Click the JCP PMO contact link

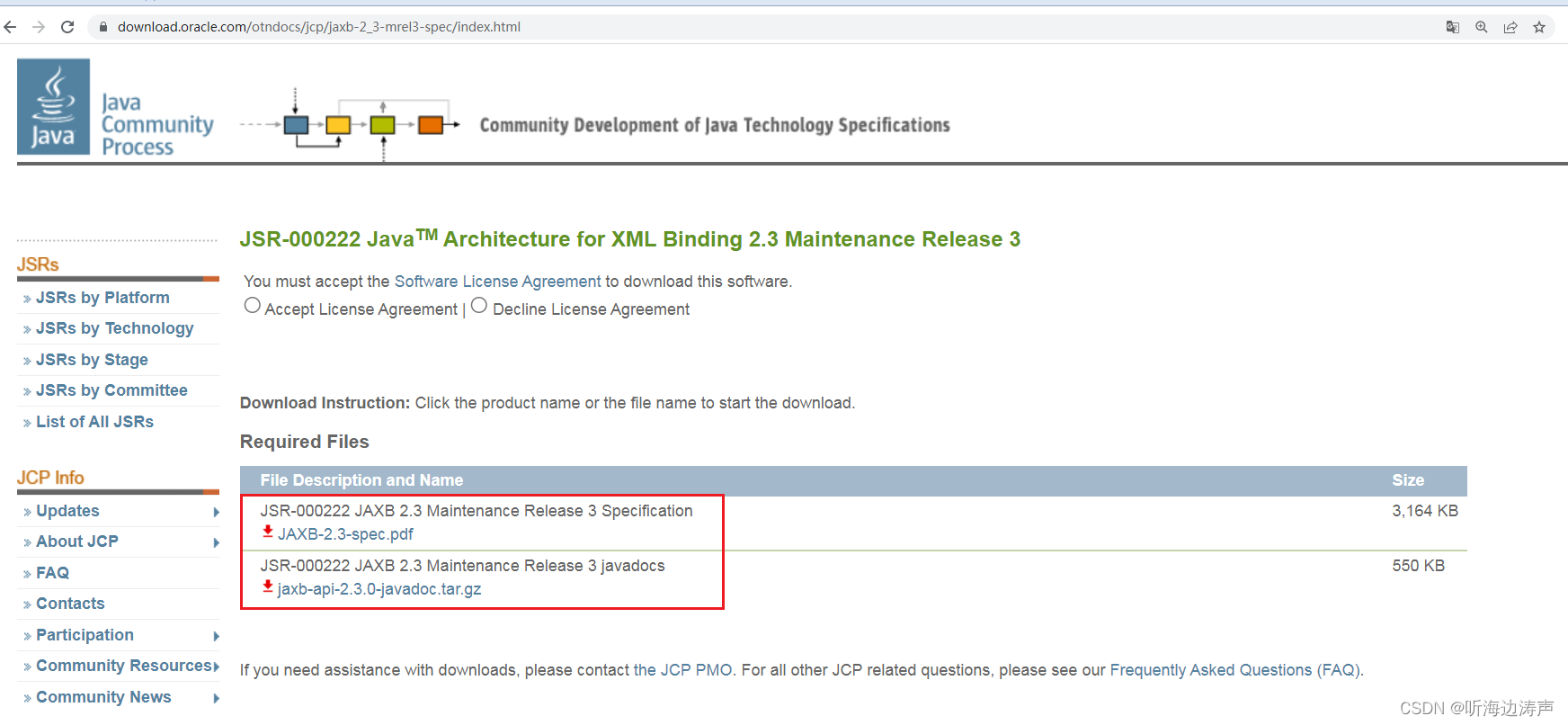coord(683,670)
